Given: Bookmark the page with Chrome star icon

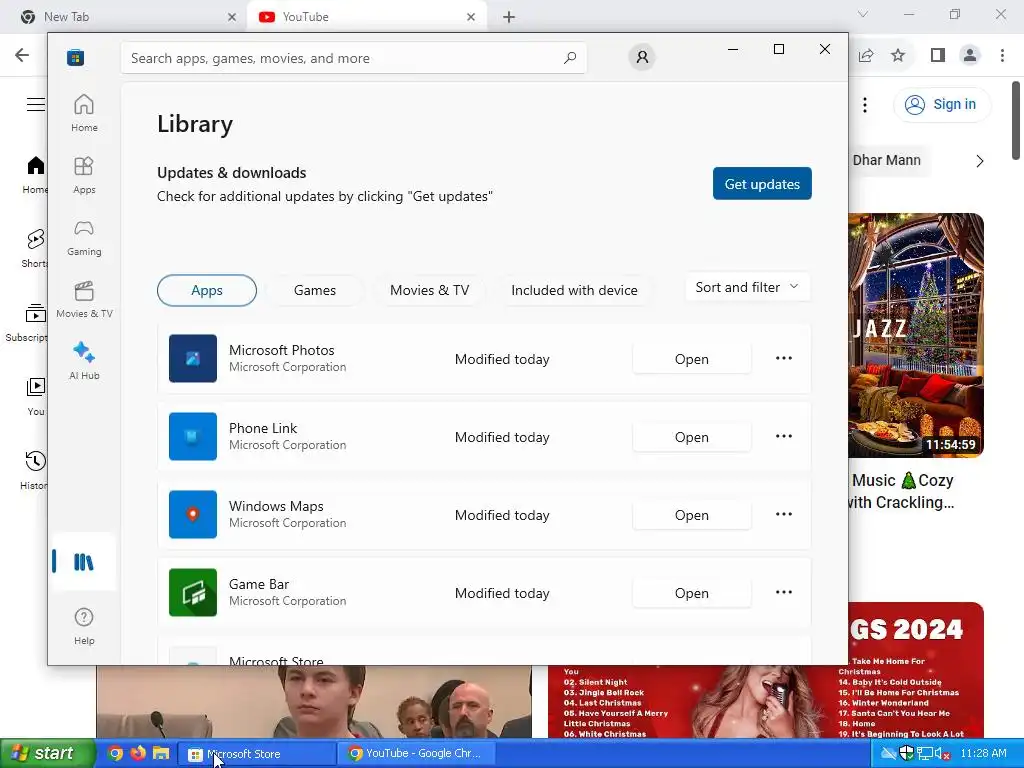Looking at the screenshot, I should coord(899,56).
